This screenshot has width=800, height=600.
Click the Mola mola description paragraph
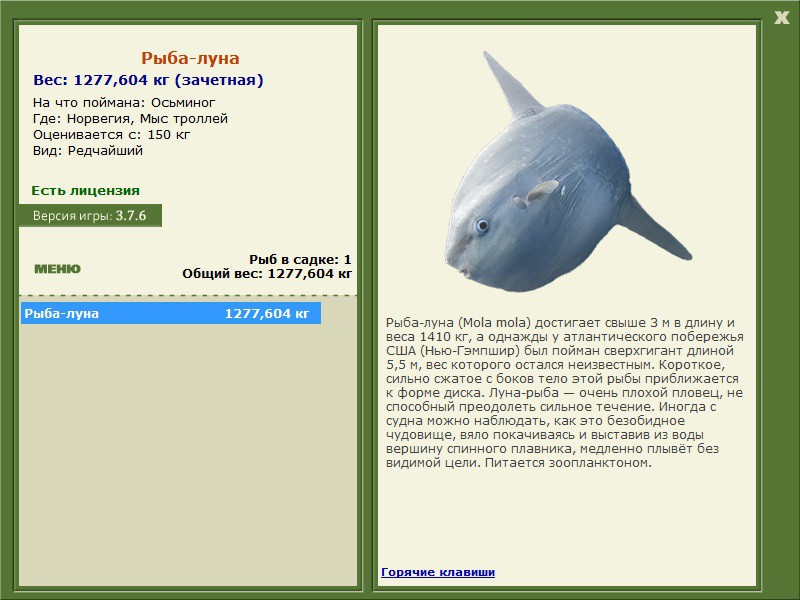click(x=564, y=393)
